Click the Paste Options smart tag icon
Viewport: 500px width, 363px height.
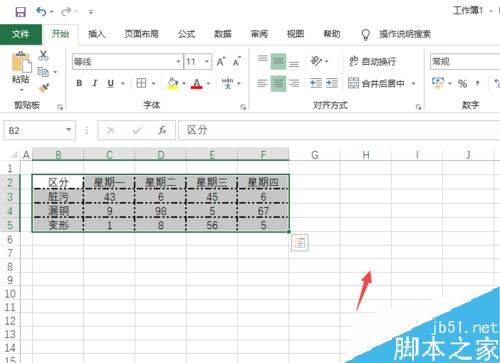click(300, 243)
